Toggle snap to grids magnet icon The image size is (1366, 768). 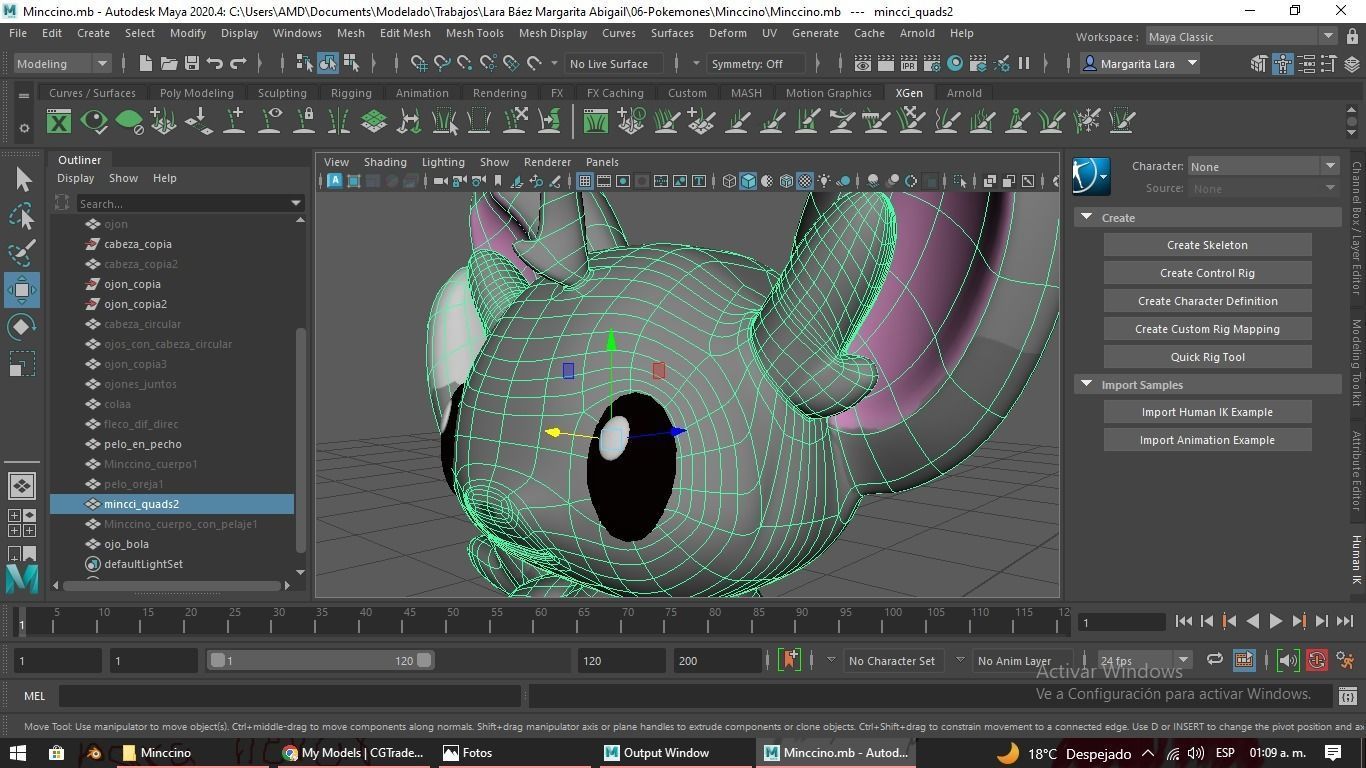pos(419,63)
